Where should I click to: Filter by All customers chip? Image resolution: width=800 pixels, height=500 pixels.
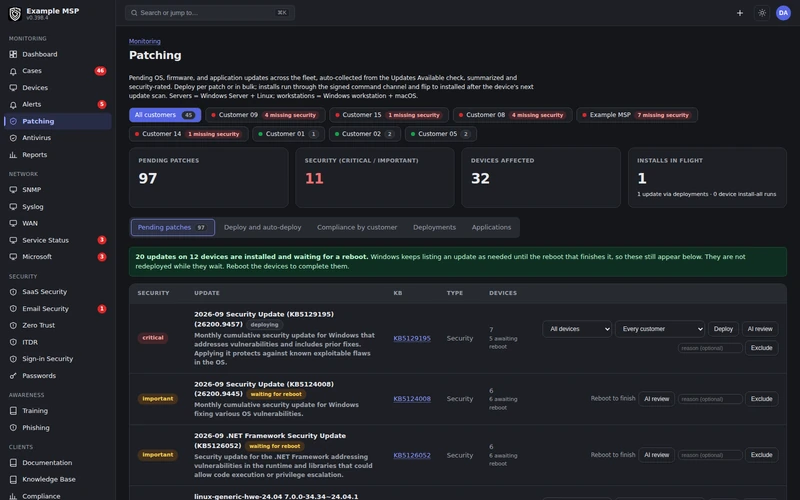pos(165,115)
